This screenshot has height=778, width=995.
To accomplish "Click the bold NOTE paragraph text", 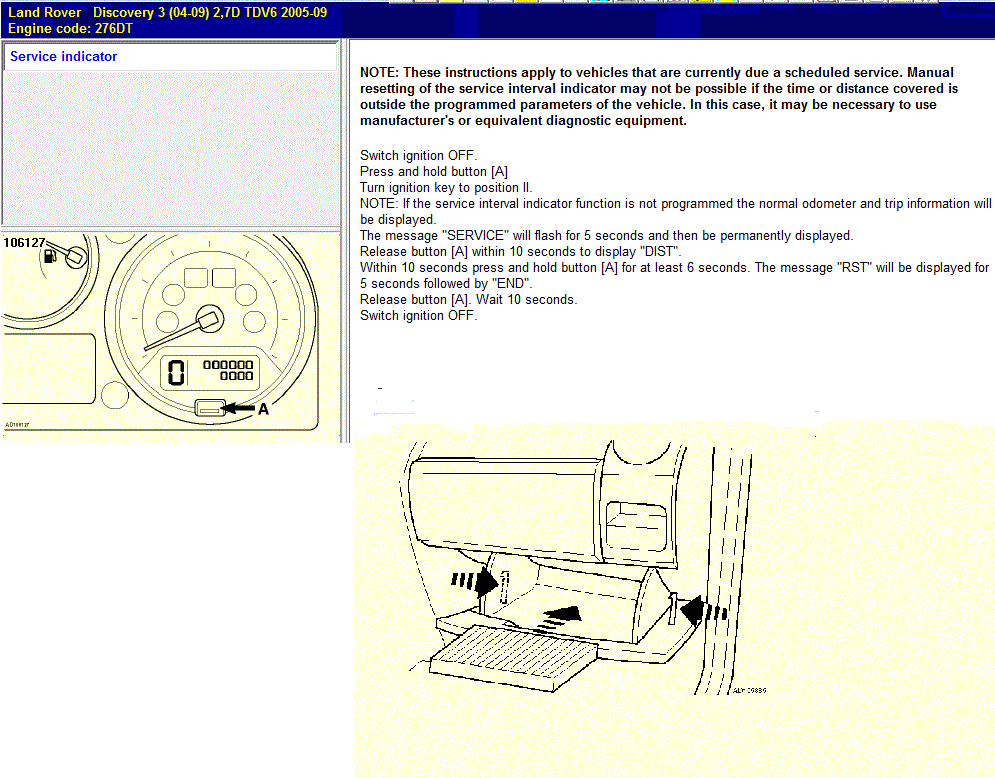I will click(657, 96).
